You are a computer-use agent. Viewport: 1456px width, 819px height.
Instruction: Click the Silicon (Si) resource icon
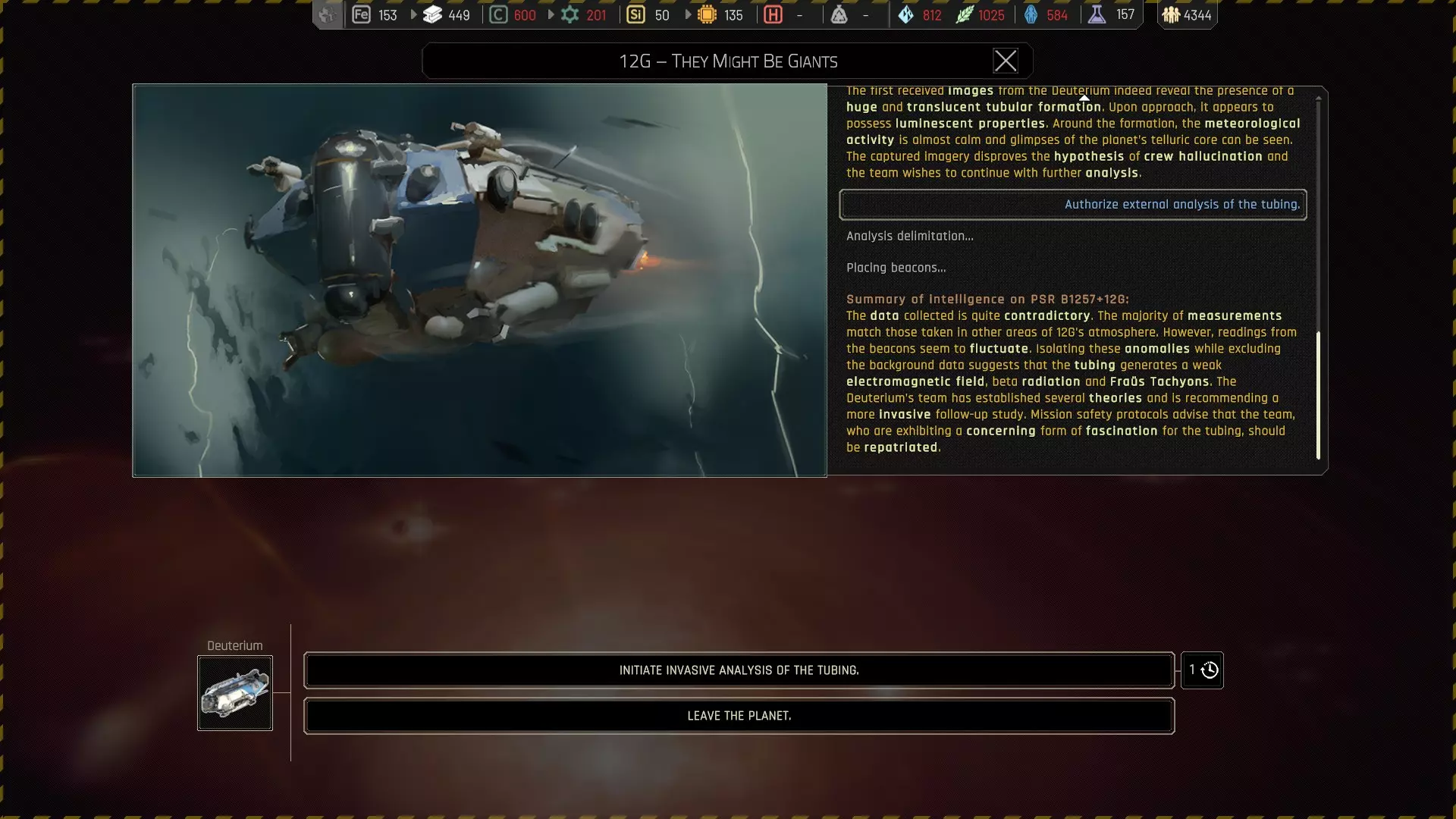[635, 14]
